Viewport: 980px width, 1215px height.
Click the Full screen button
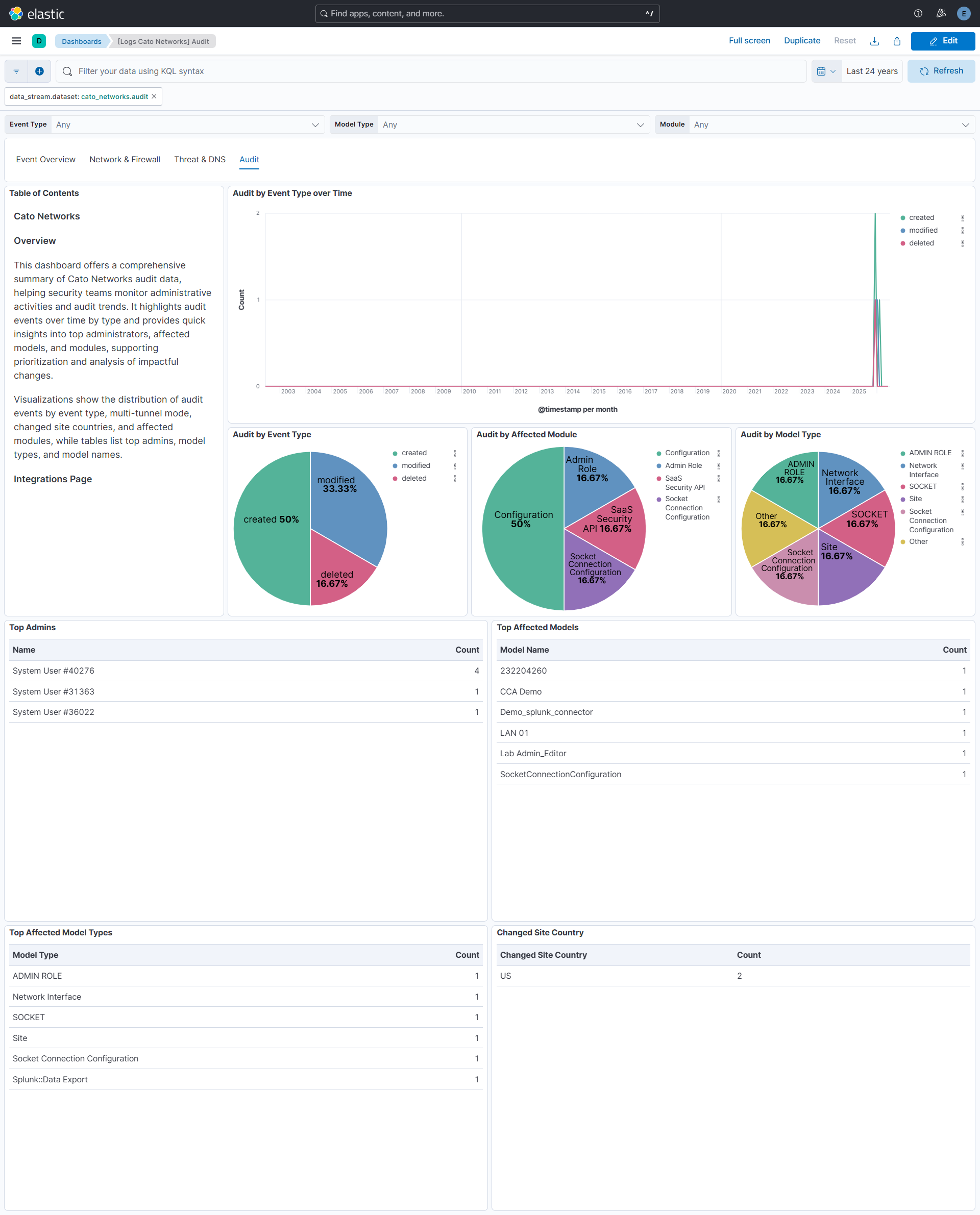(749, 41)
